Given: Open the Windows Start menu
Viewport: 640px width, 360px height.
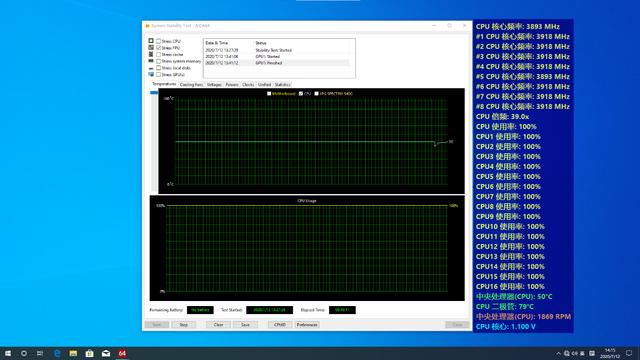Looking at the screenshot, I should [x=8, y=353].
